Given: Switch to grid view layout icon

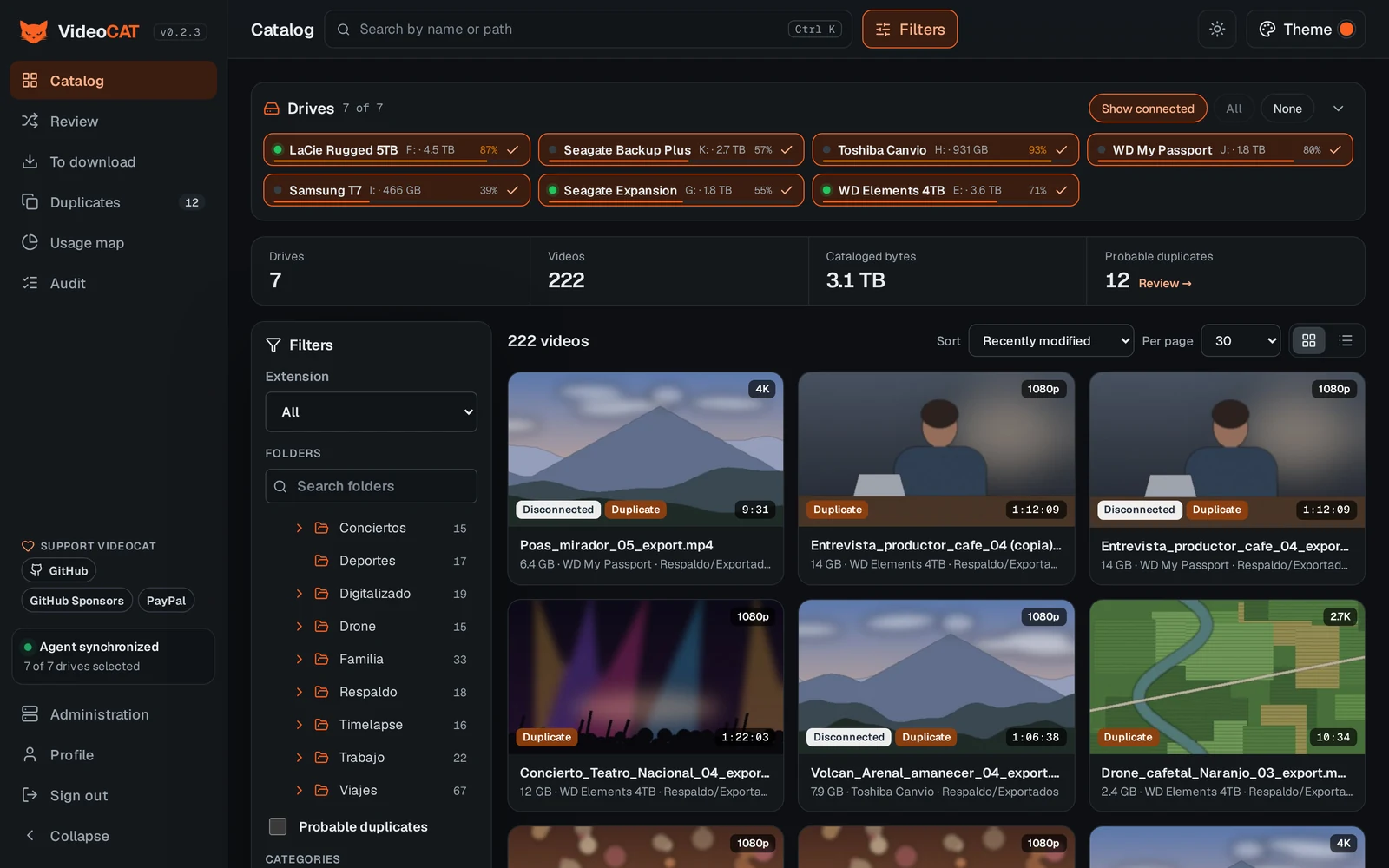Looking at the screenshot, I should (1309, 341).
